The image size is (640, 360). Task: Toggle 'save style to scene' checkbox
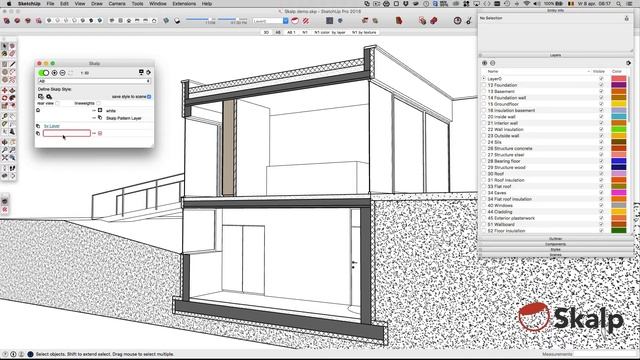click(149, 97)
